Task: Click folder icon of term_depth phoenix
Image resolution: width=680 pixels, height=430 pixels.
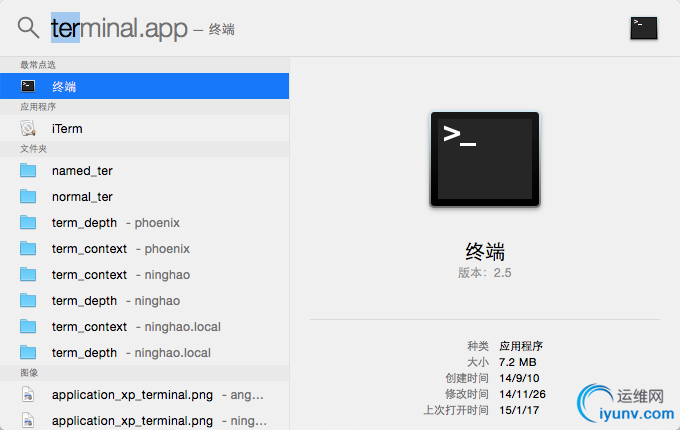Action: (28, 222)
